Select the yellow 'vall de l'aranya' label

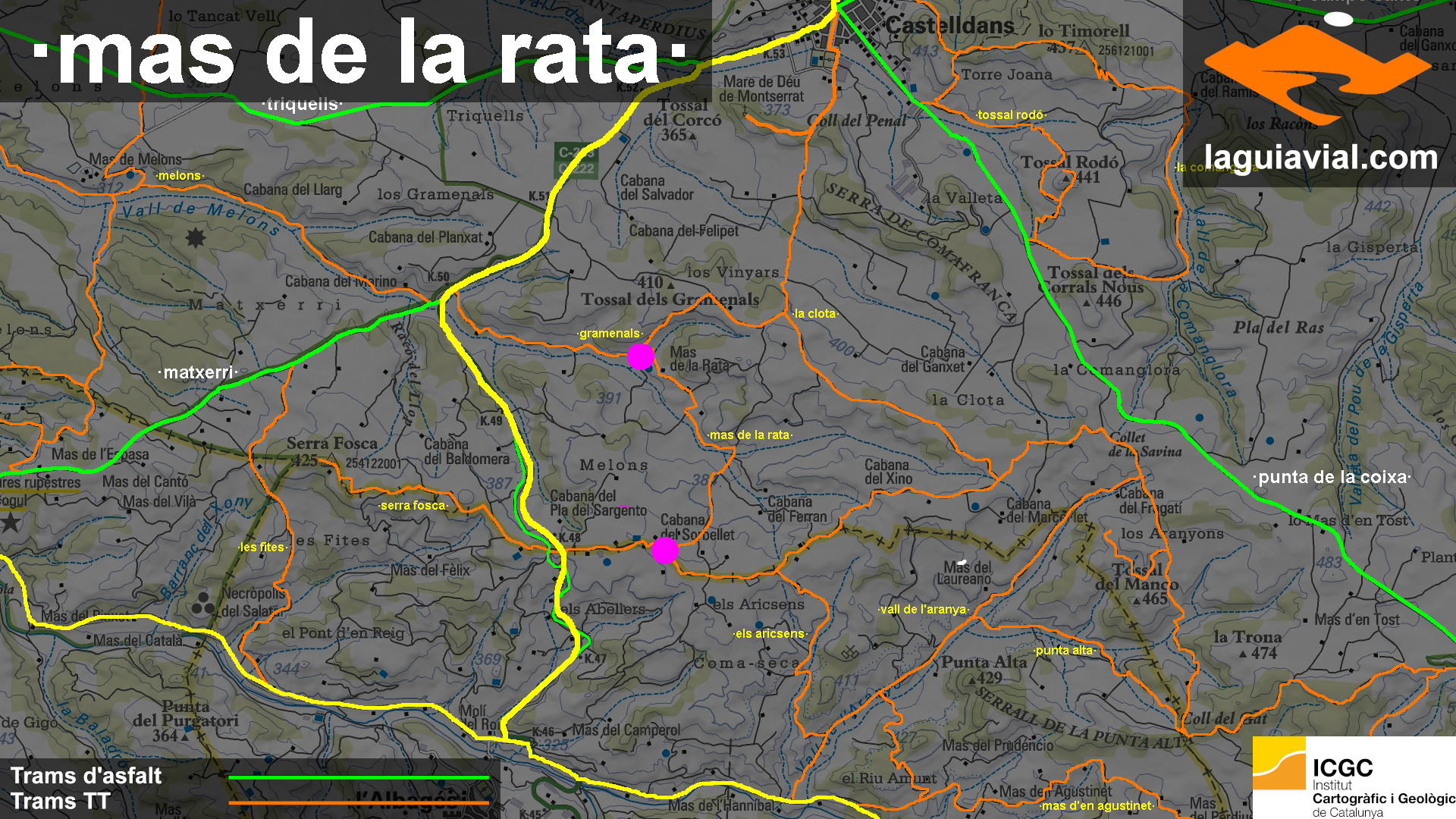click(x=923, y=610)
